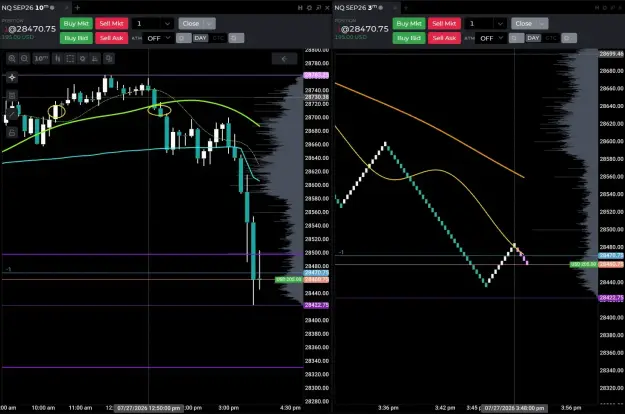Viewport: 625px width, 414px height.
Task: Expand Close button arrow in left chart
Action: point(210,24)
